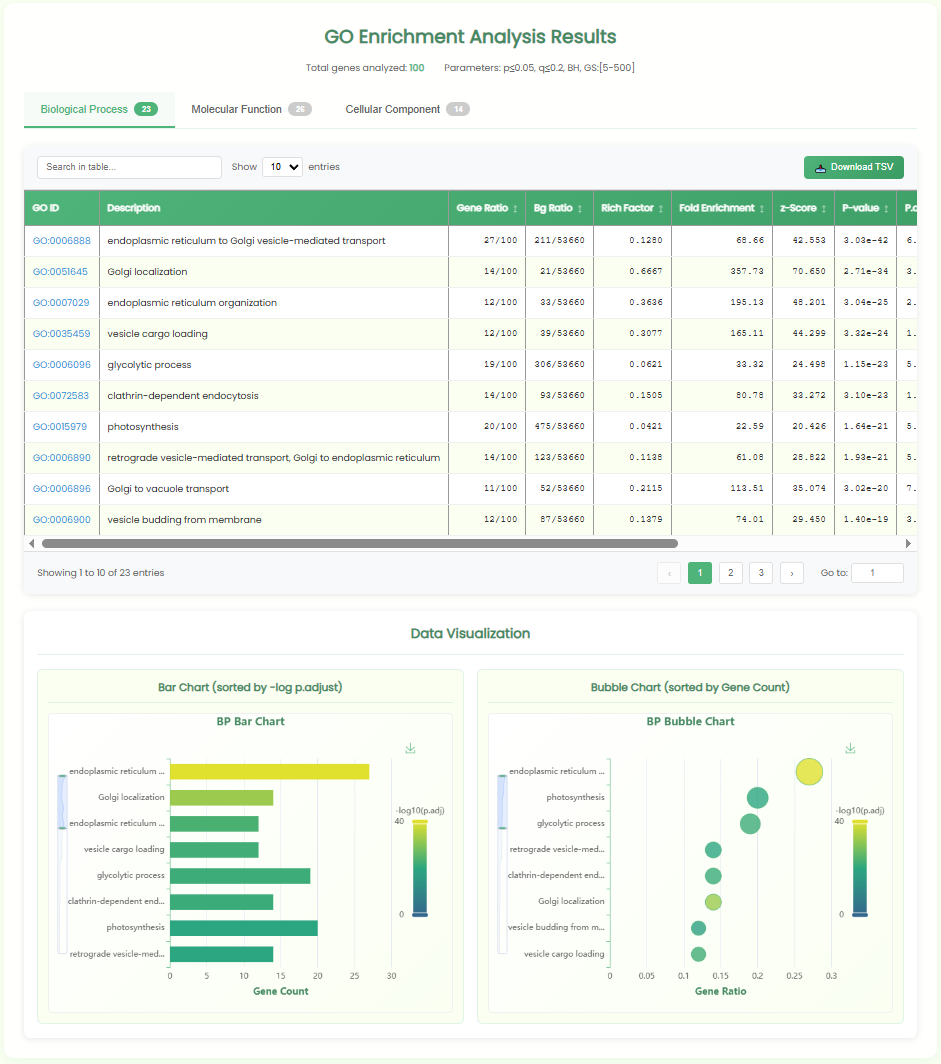Open the entries per page dropdown
Image resolution: width=941 pixels, height=1064 pixels.
click(x=282, y=167)
